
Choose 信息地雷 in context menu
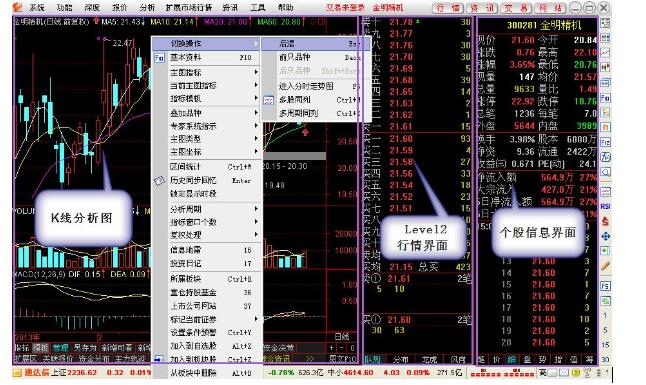point(206,250)
